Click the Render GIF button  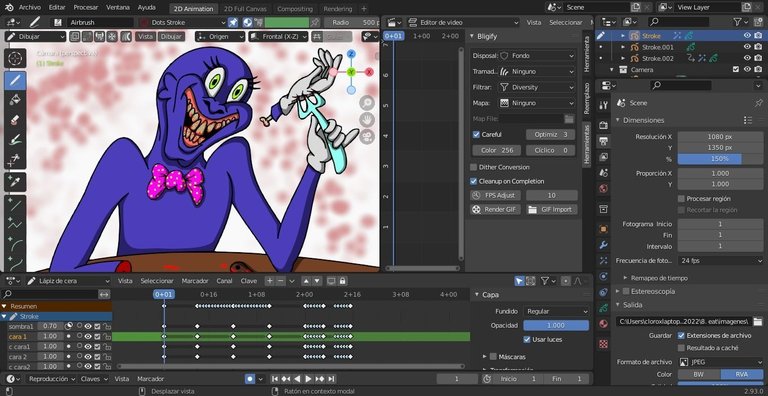click(495, 209)
